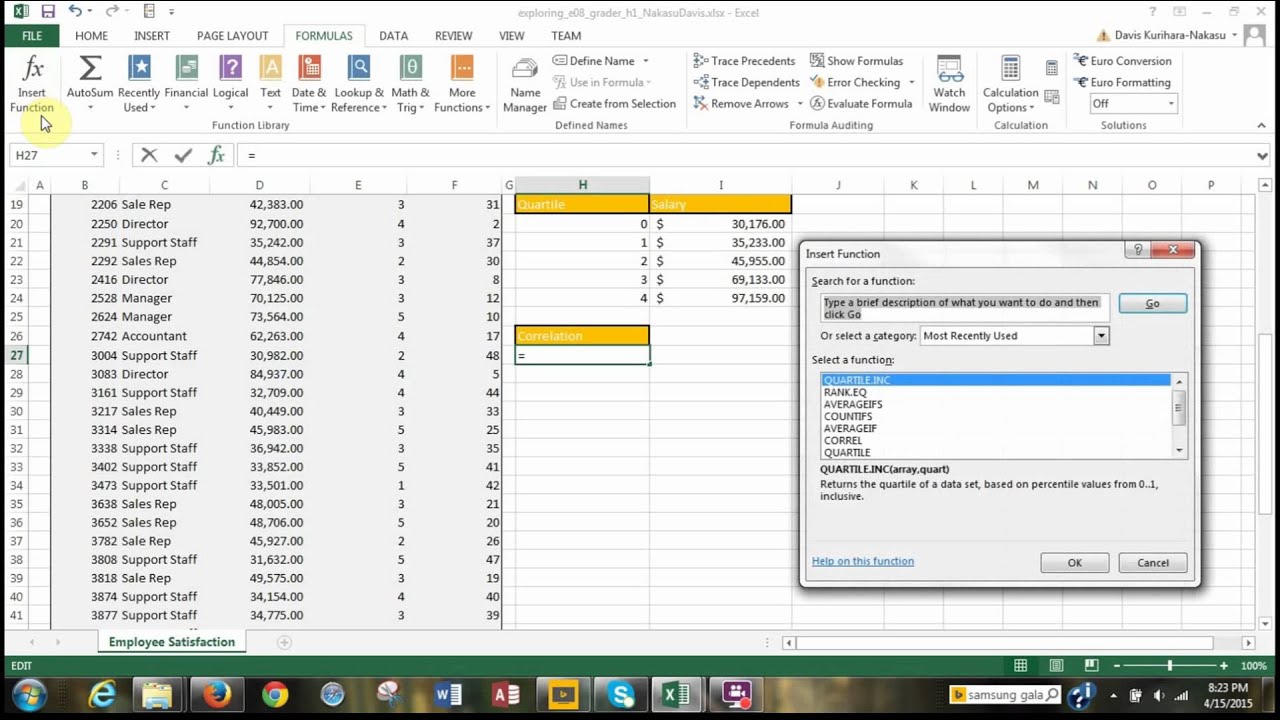Image resolution: width=1280 pixels, height=720 pixels.
Task: Add a new sheet with the plus icon
Action: click(284, 642)
